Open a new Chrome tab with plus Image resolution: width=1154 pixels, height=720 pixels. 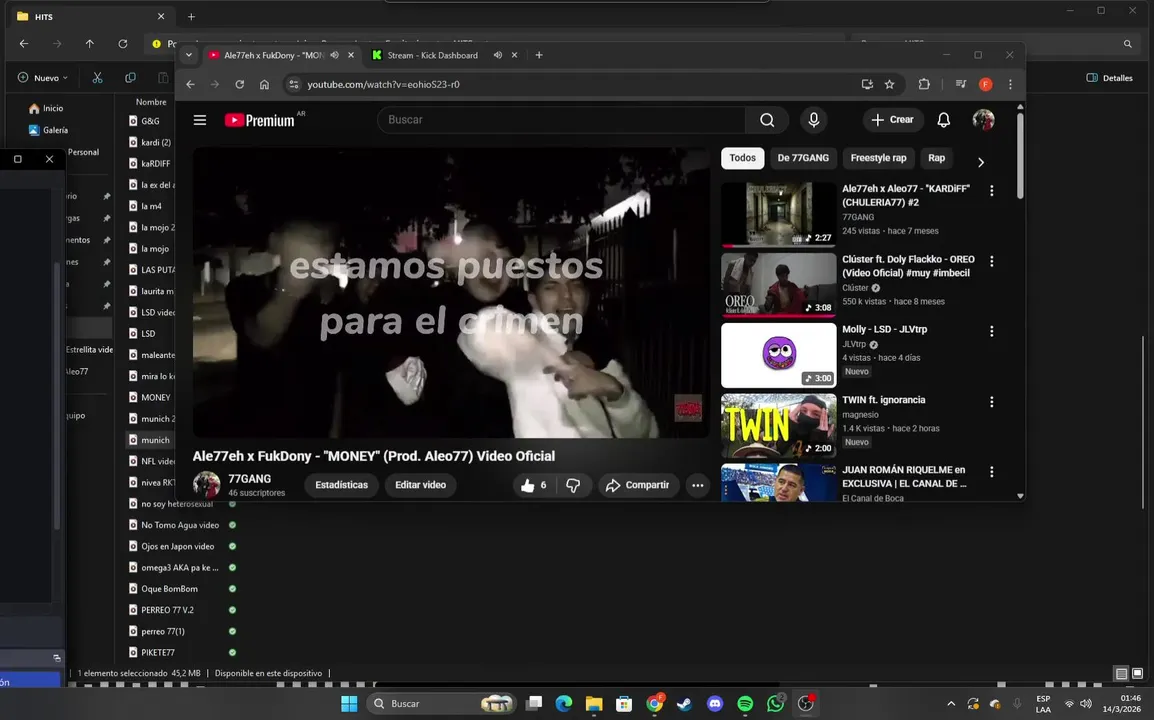click(x=539, y=55)
